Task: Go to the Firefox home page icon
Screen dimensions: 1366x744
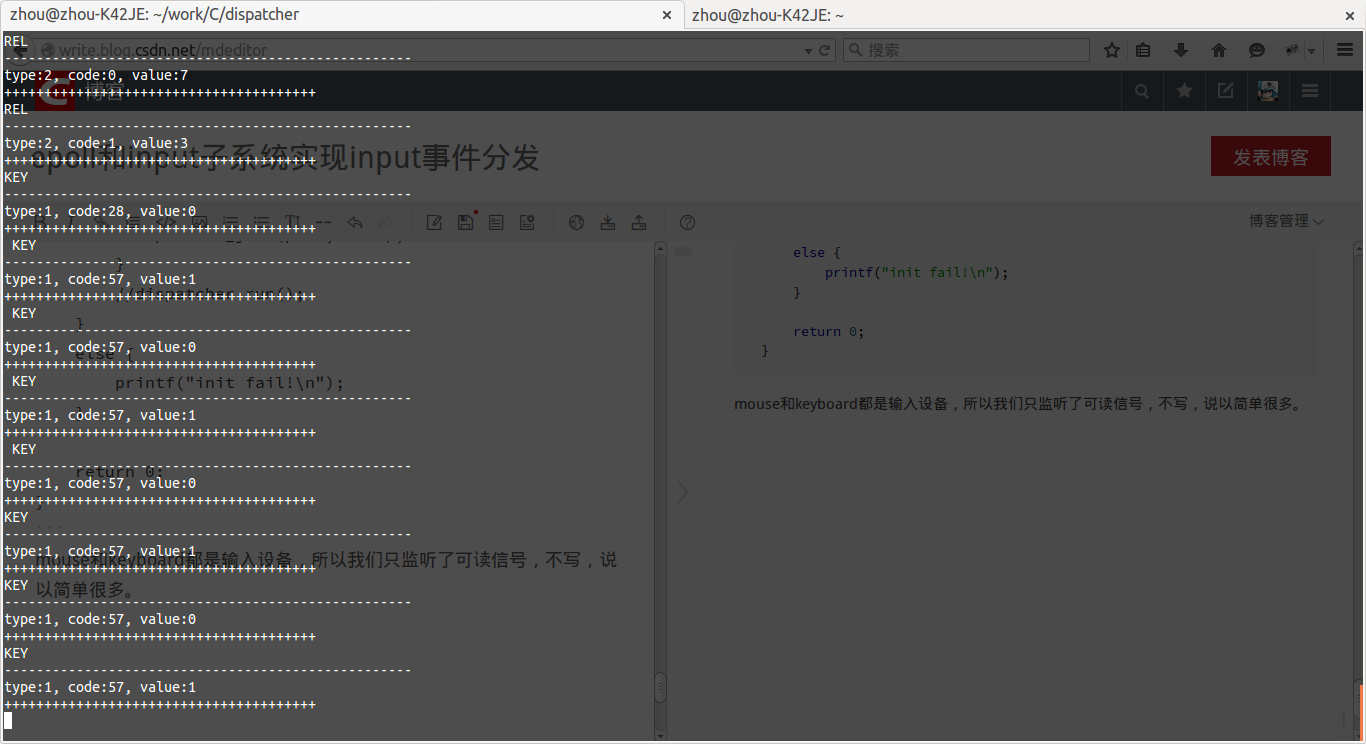Action: 1219,50
